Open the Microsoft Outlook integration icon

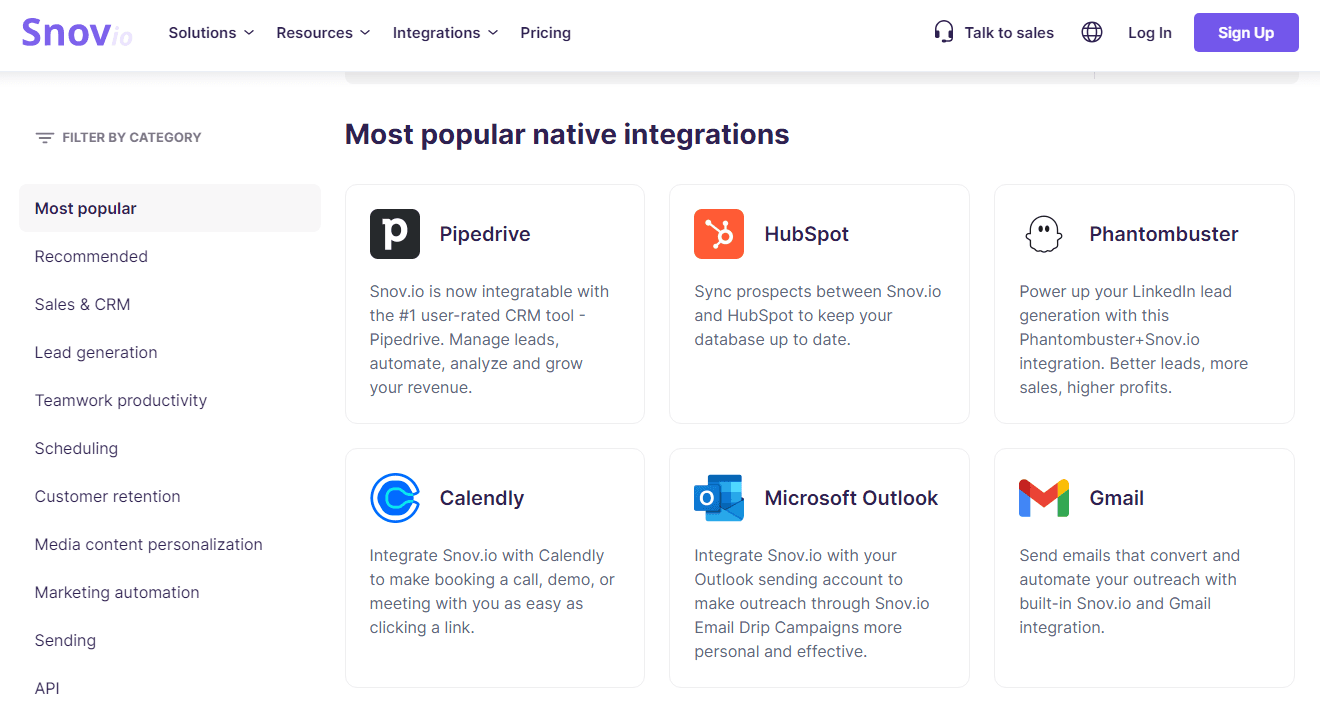pyautogui.click(x=718, y=497)
